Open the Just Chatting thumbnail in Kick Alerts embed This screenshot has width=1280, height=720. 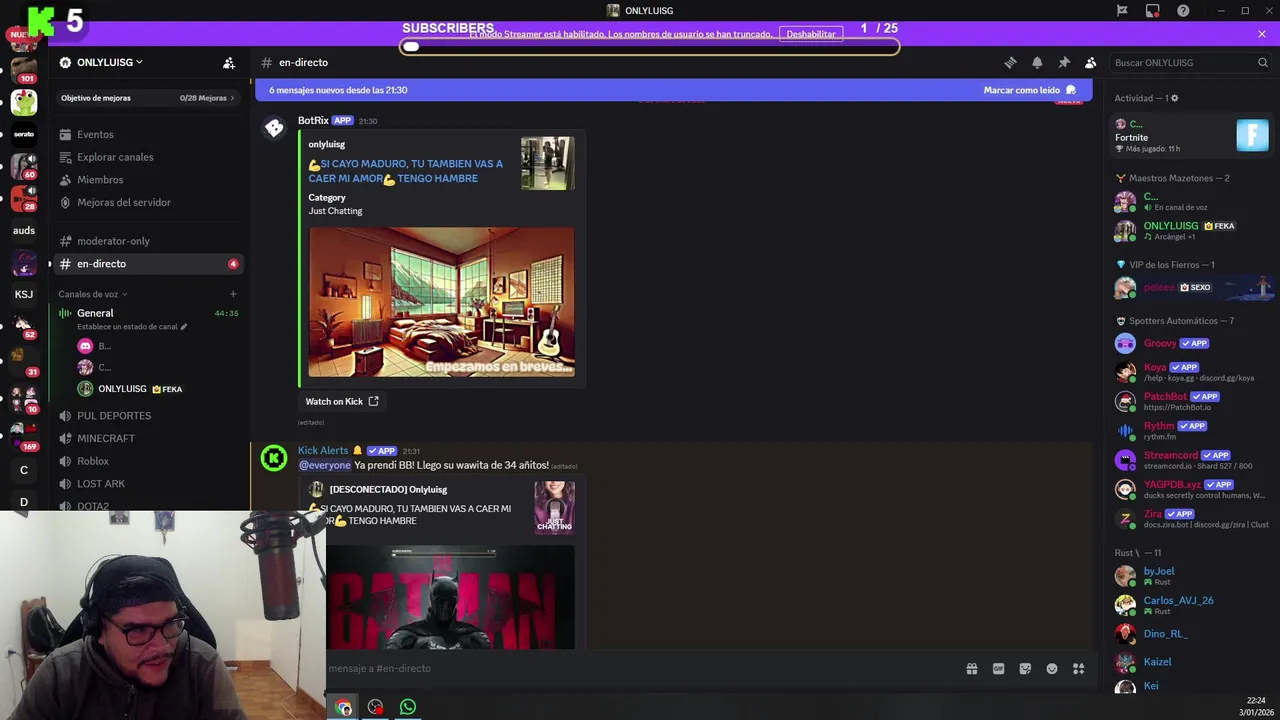pyautogui.click(x=554, y=508)
